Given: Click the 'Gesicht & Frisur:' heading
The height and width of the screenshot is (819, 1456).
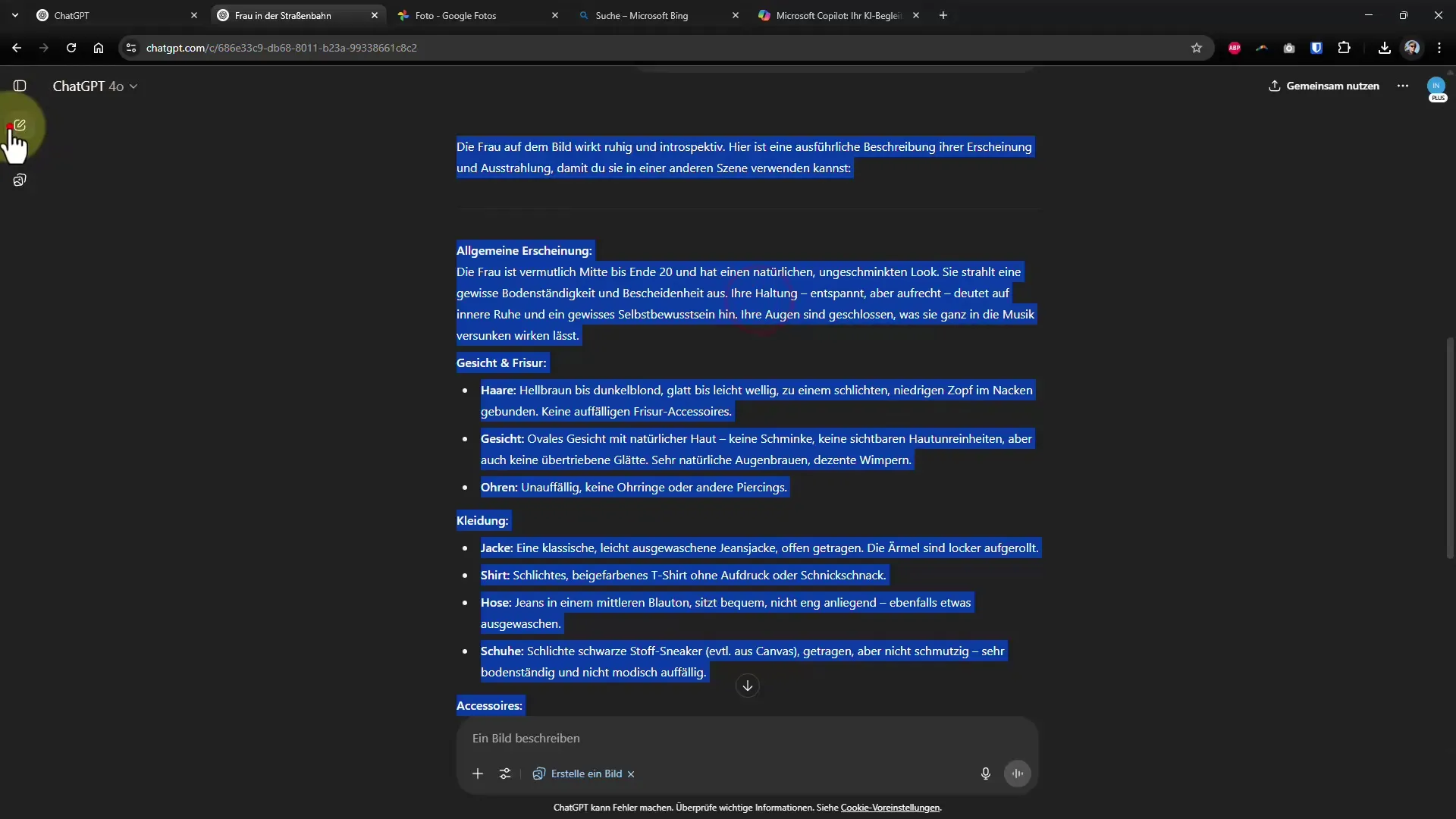Looking at the screenshot, I should 501,362.
